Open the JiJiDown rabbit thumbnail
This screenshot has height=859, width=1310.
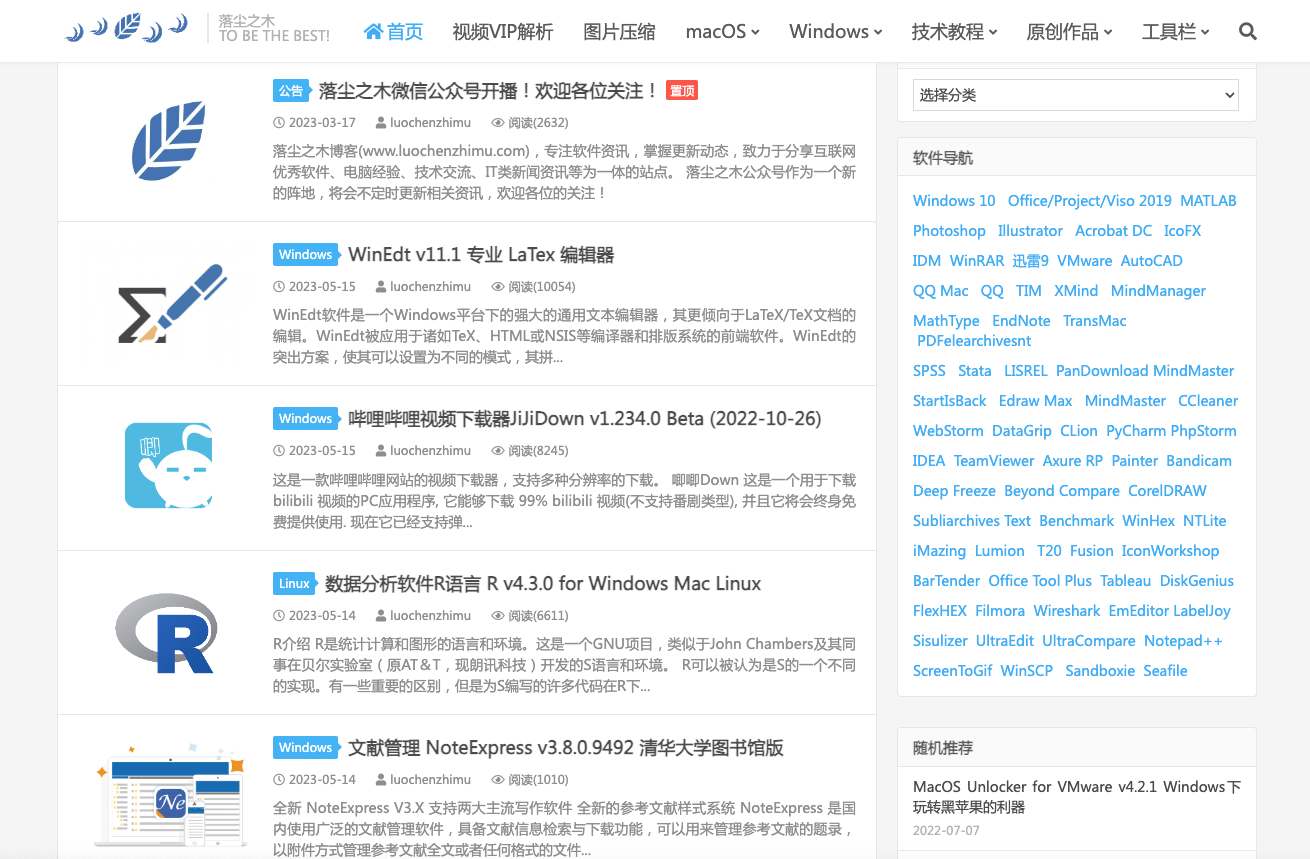click(169, 465)
